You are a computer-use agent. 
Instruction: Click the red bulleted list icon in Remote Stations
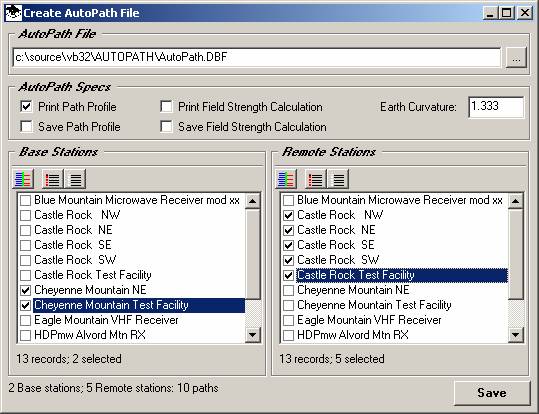316,179
